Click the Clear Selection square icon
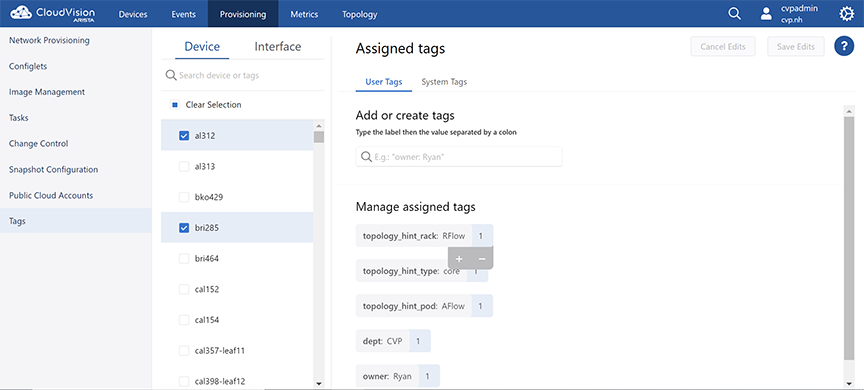 175,105
